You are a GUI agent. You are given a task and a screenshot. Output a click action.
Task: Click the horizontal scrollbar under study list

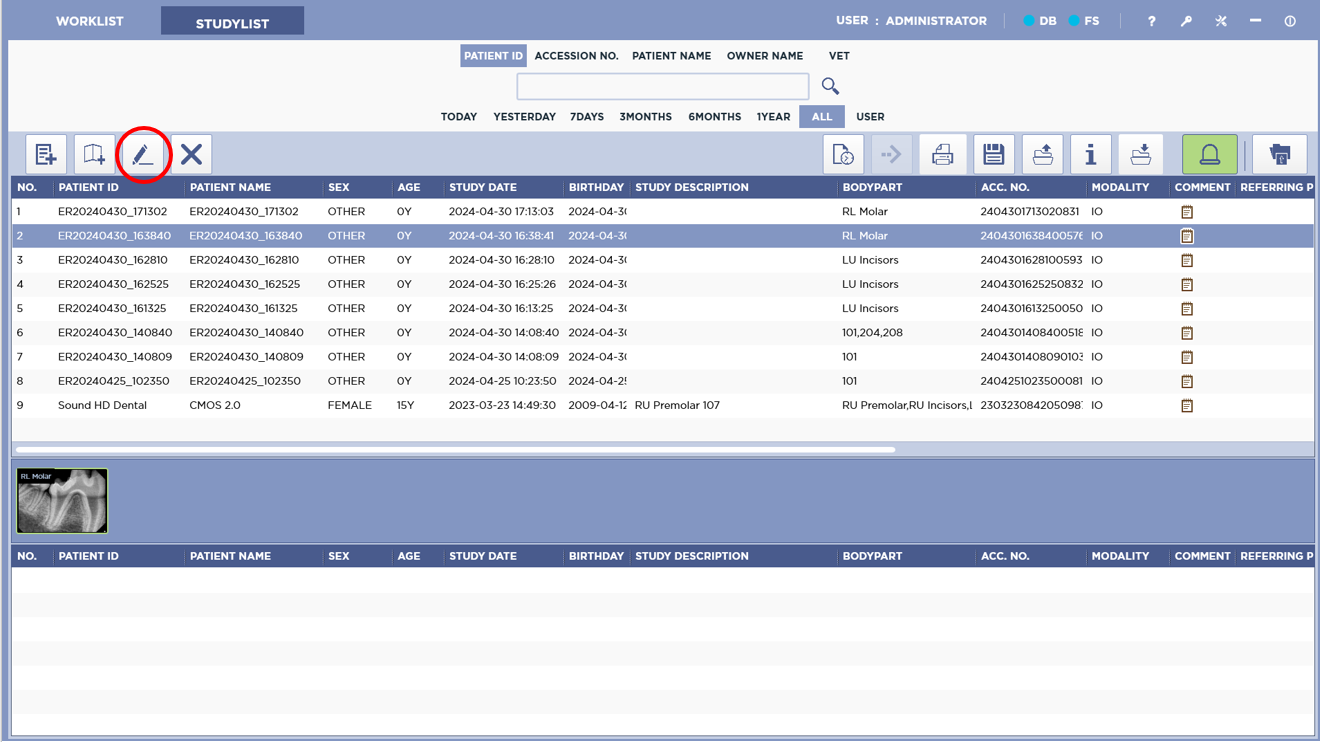[x=455, y=450]
